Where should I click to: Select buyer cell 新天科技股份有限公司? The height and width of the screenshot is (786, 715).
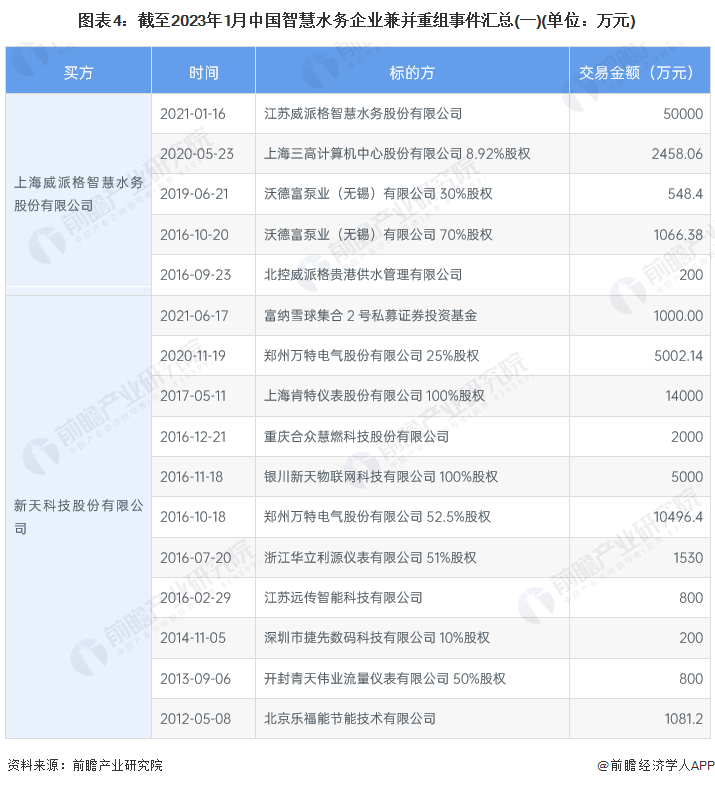78,517
